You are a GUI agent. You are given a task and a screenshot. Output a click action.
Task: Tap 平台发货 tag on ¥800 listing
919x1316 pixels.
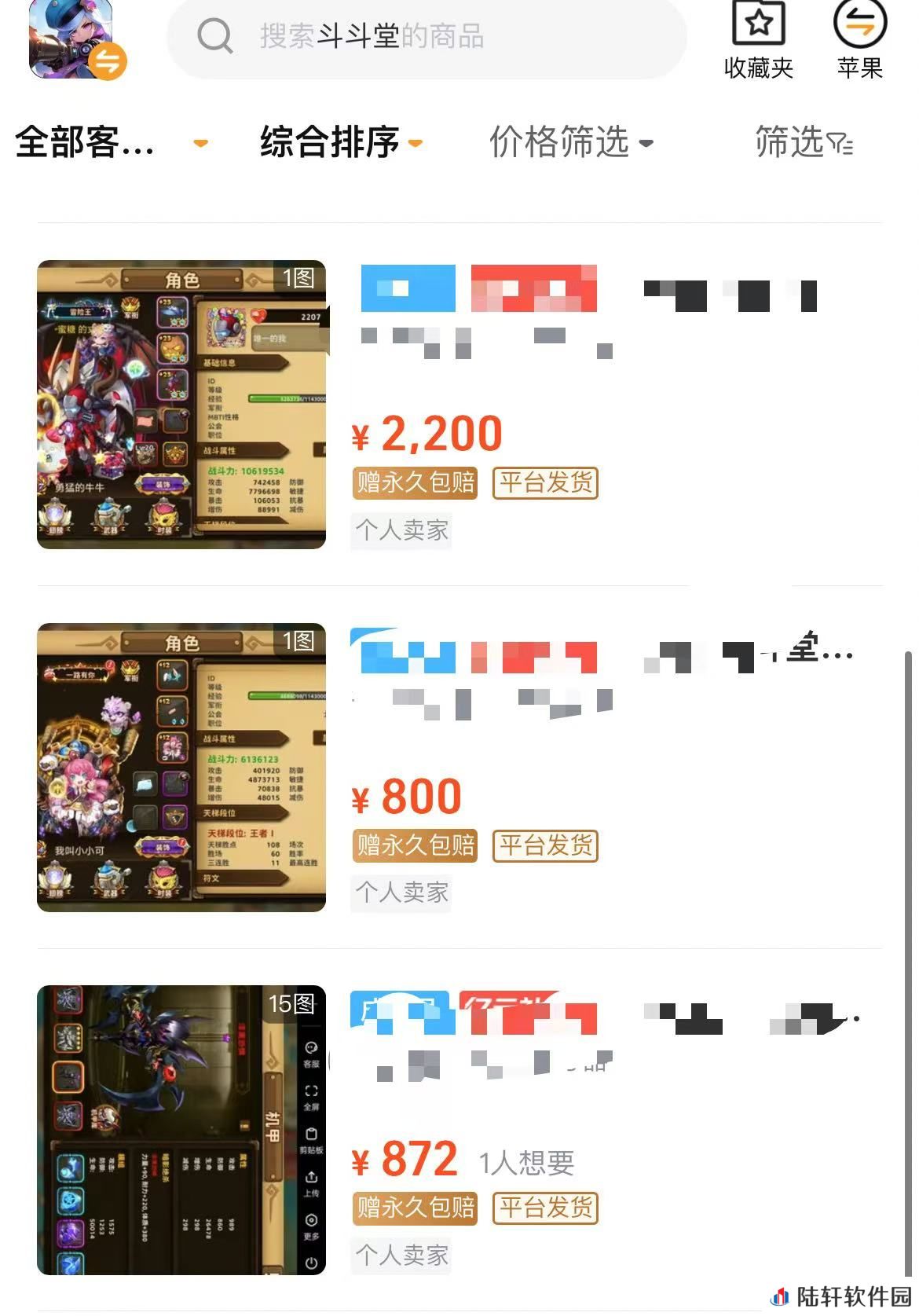[x=546, y=845]
